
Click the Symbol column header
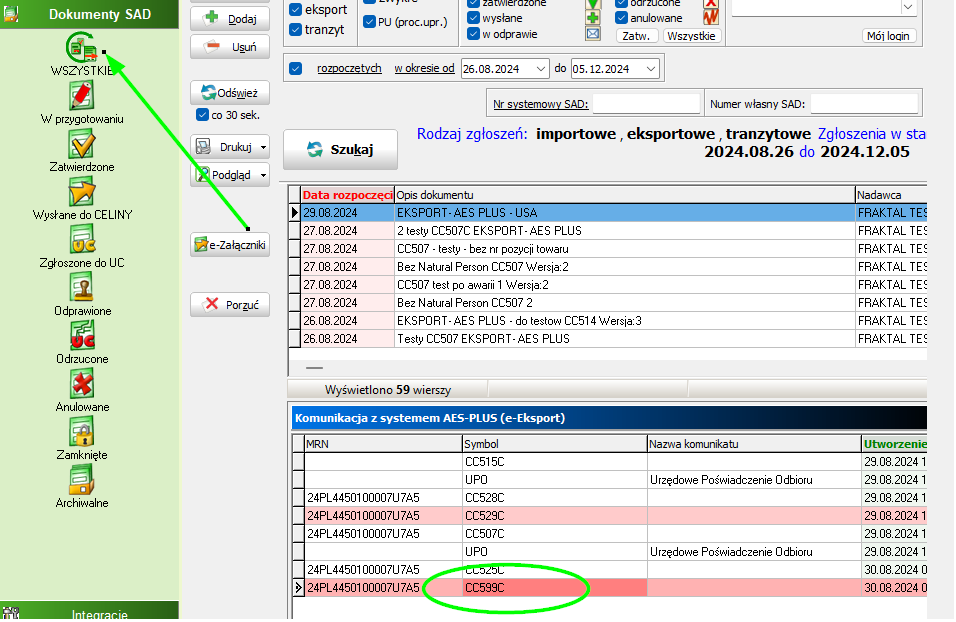tap(555, 444)
